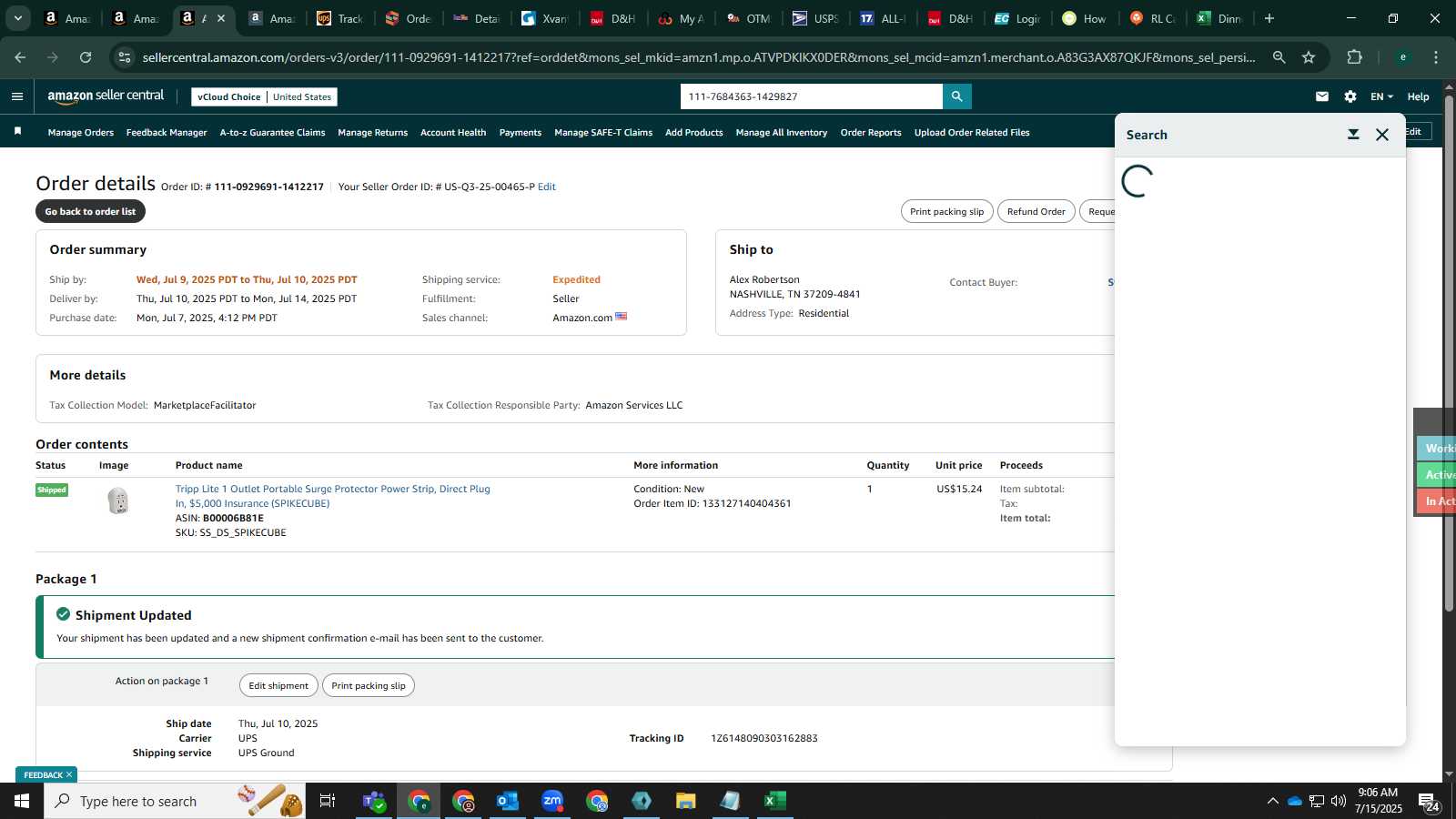This screenshot has width=1456, height=819.
Task: Open Add Products menu item
Action: [x=694, y=133]
